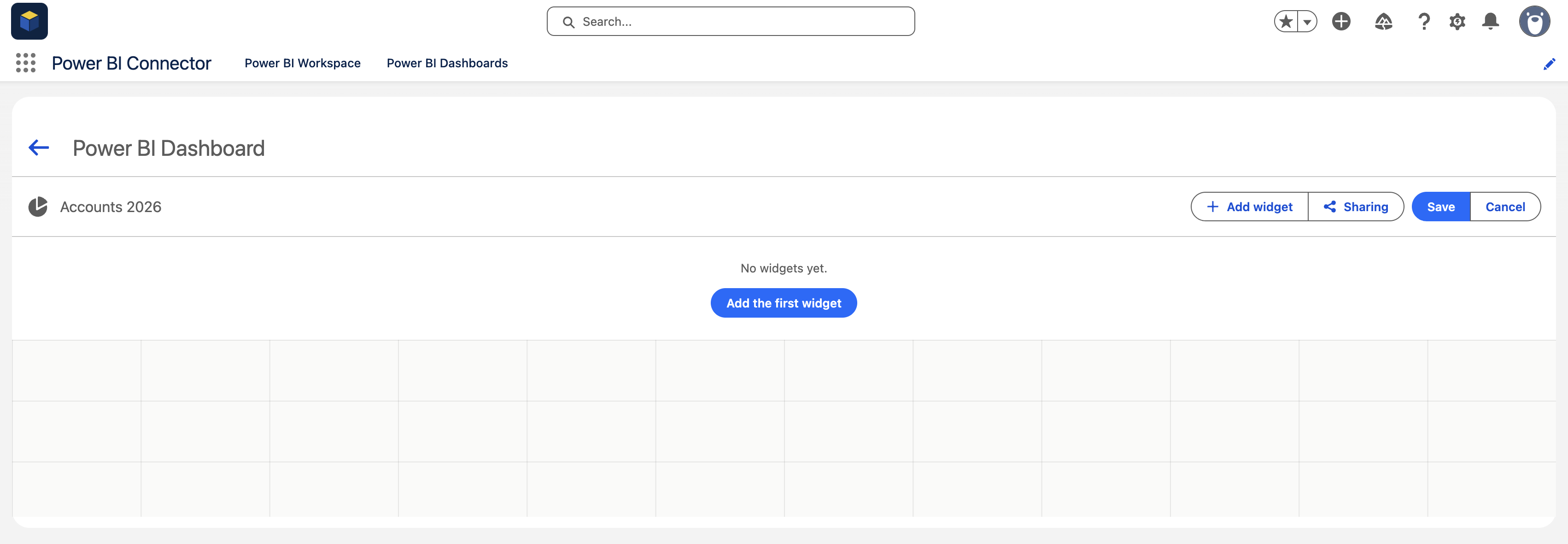Click the Add widget button
Screen dimensions: 1568x544
tap(1249, 207)
